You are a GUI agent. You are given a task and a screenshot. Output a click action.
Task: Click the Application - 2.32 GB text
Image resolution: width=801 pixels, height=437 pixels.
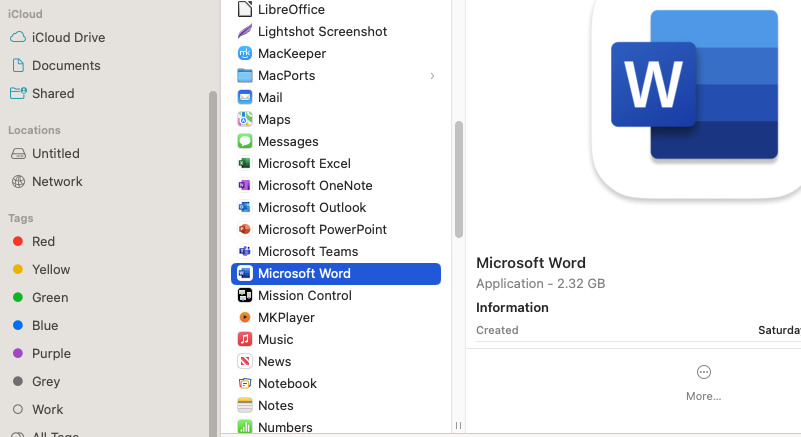pos(540,284)
